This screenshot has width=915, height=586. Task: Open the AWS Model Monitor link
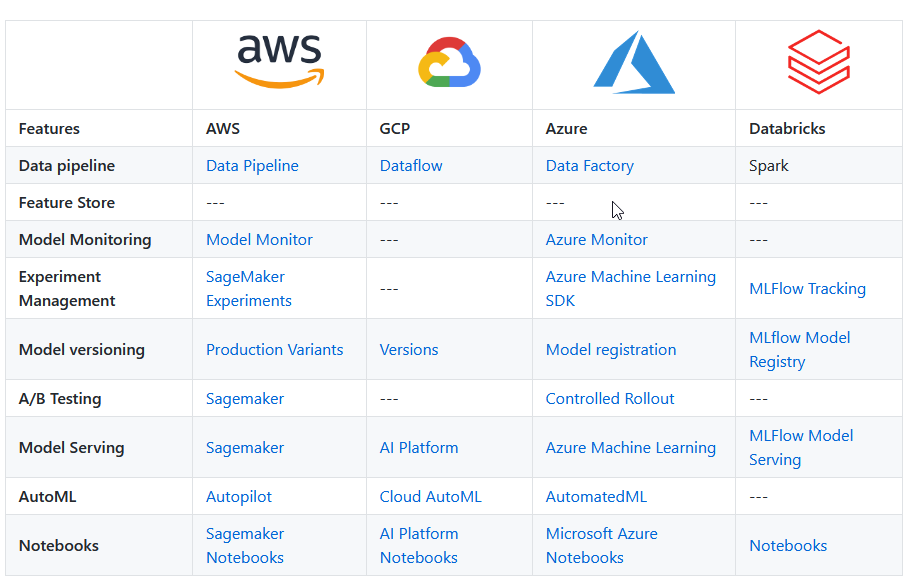click(x=259, y=240)
